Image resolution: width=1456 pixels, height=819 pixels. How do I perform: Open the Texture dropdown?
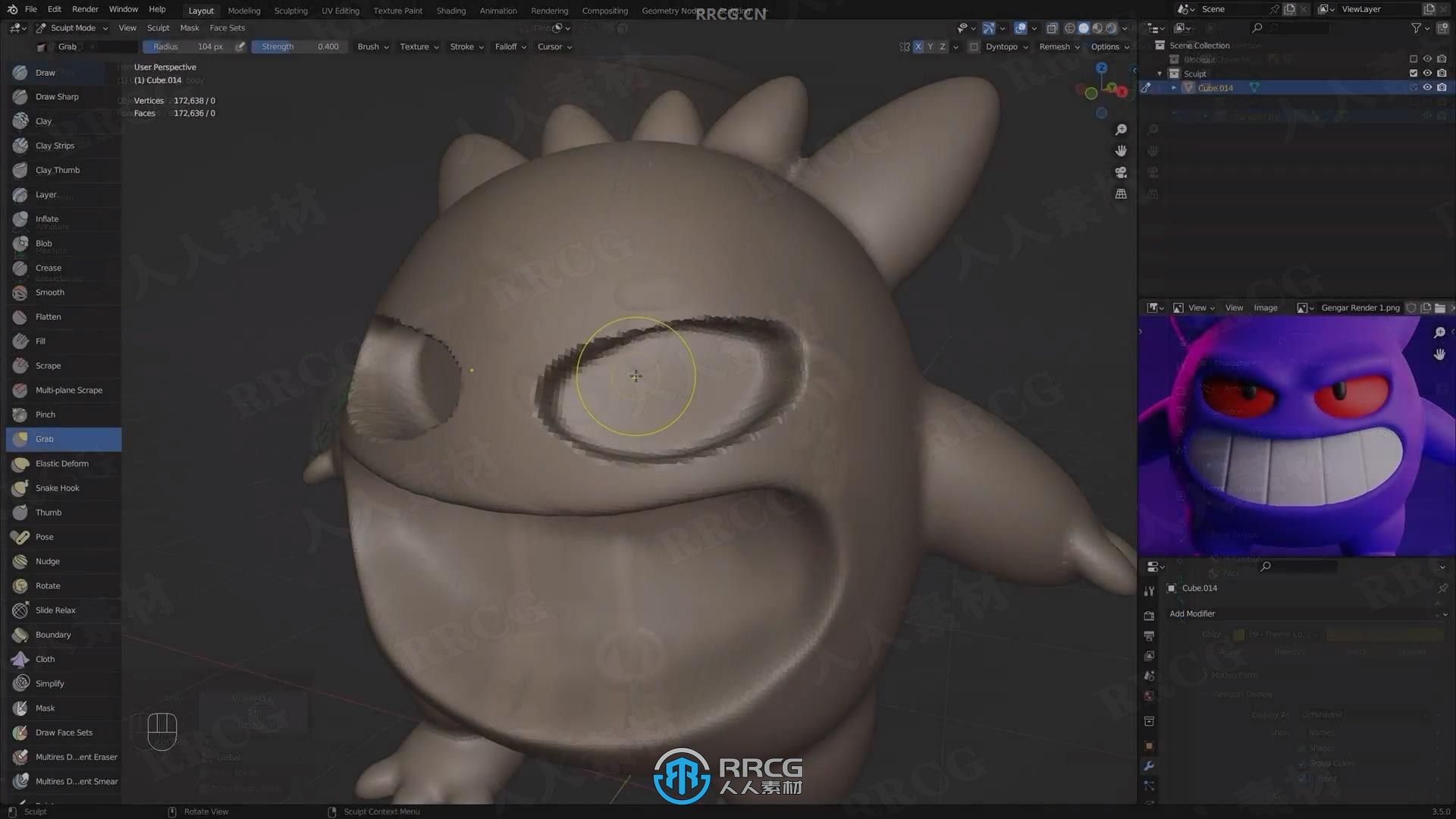click(419, 47)
